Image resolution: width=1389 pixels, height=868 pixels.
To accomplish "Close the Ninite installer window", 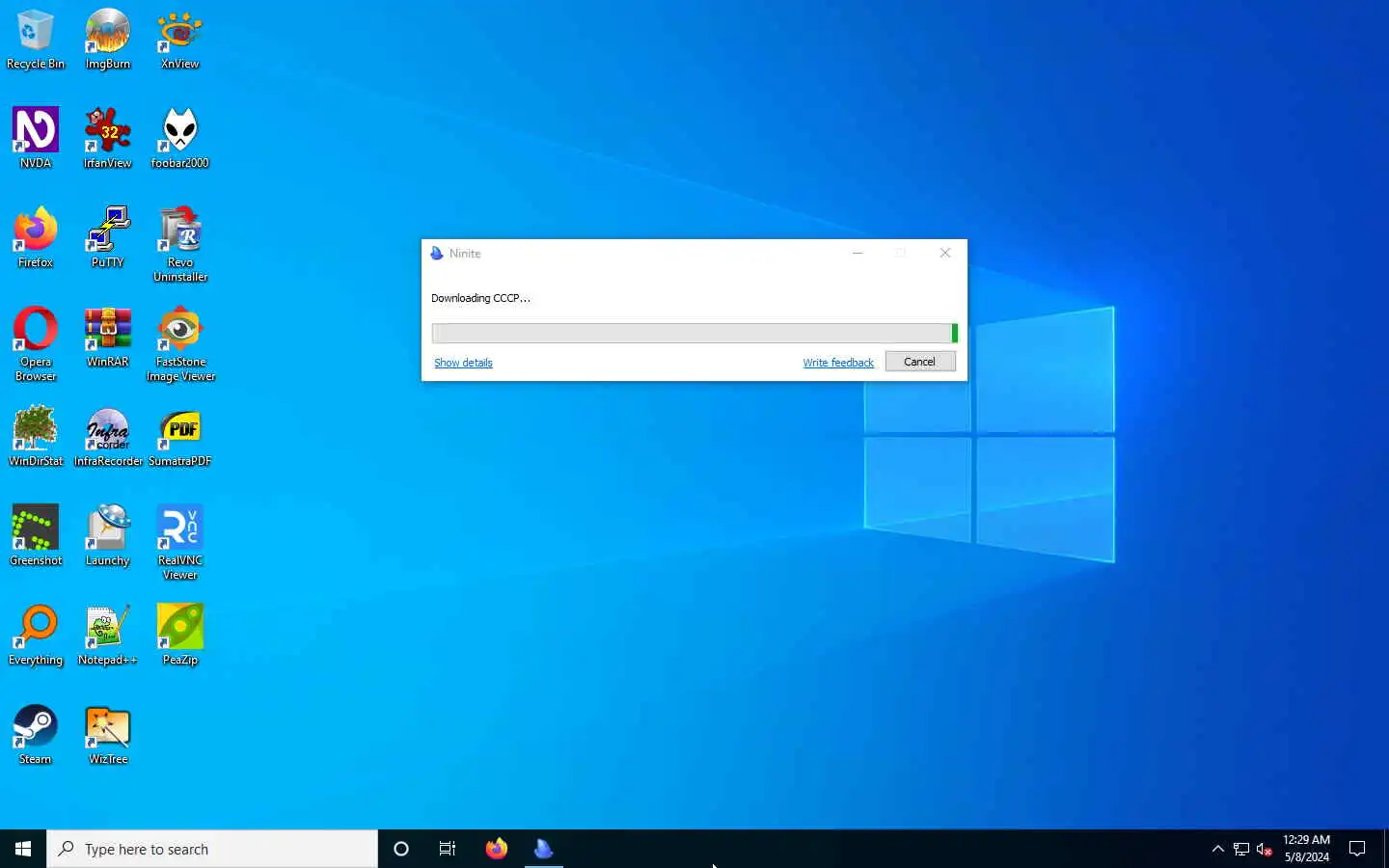I will pos(945,253).
